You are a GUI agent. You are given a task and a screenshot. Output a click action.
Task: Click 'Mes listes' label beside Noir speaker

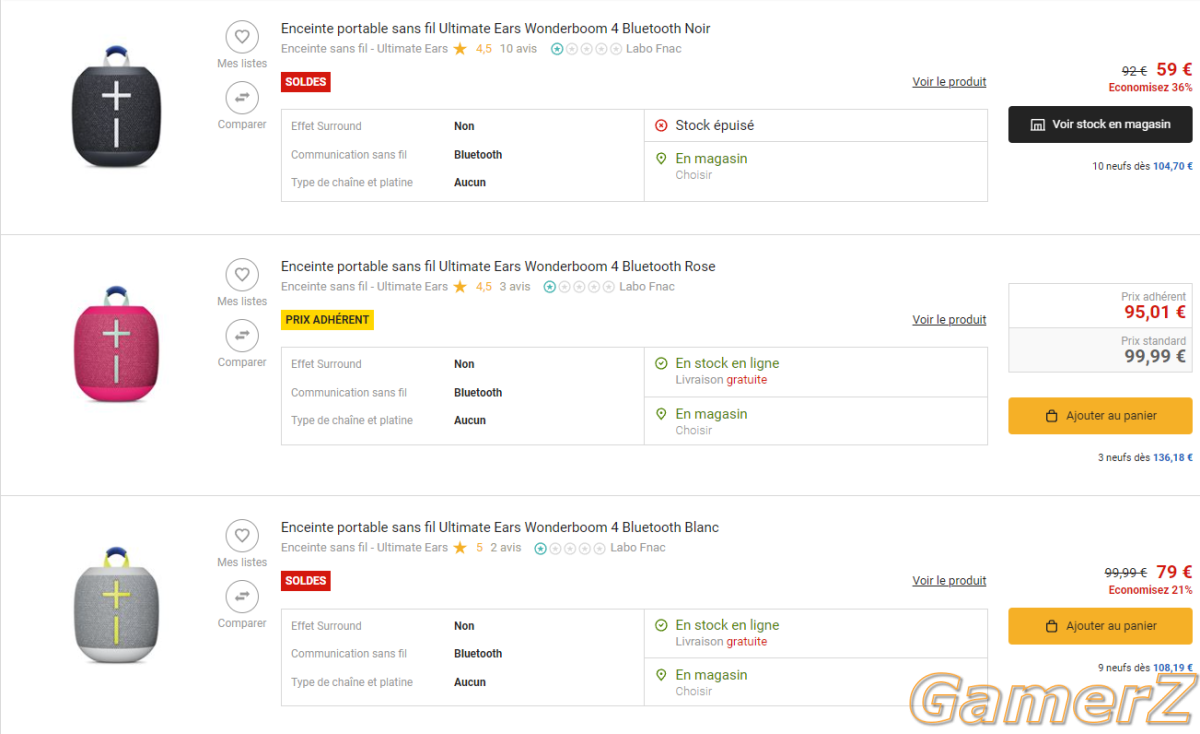242,64
